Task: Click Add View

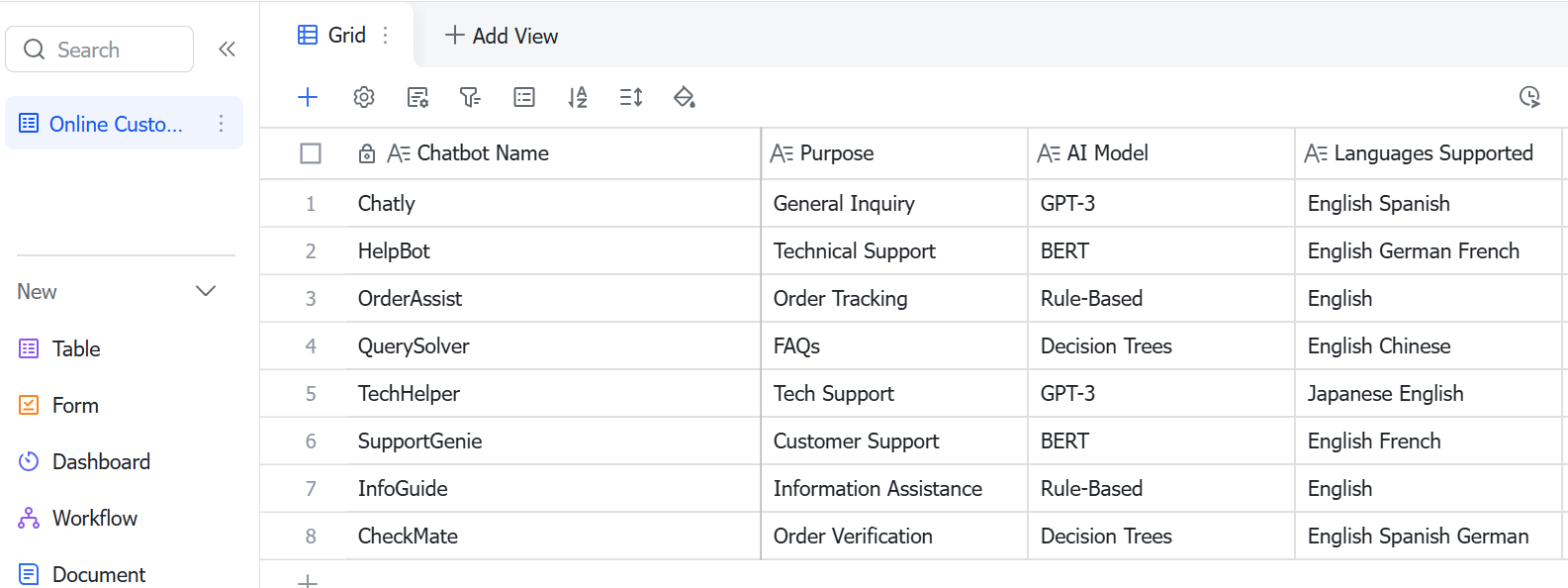Action: pos(502,36)
